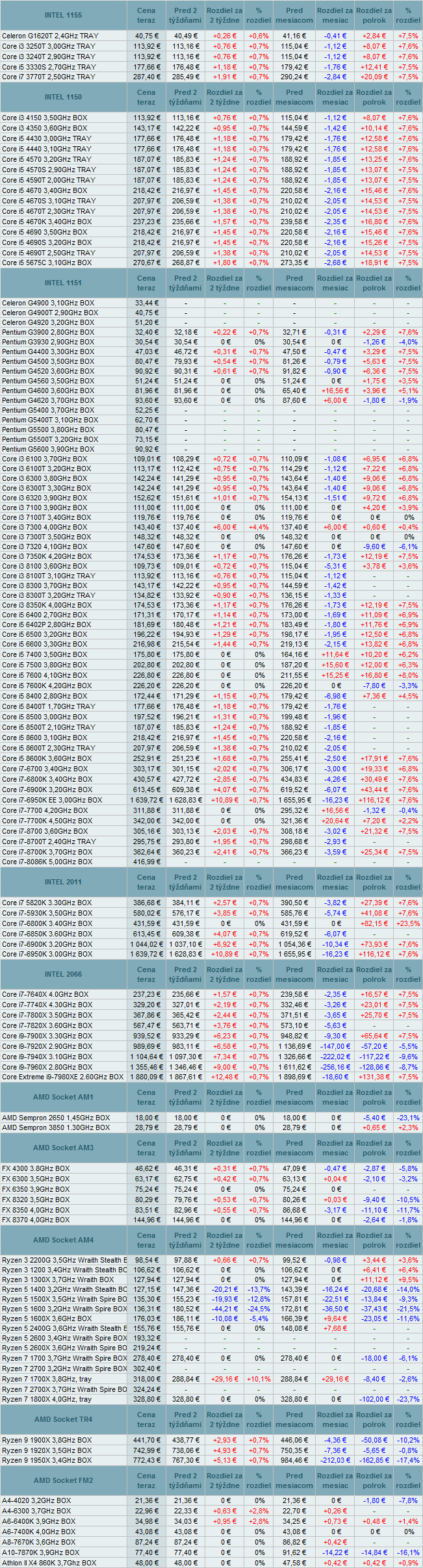Click -256,16 € in the Core i9-7960X row
The height and width of the screenshot is (1568, 423).
(x=335, y=1067)
